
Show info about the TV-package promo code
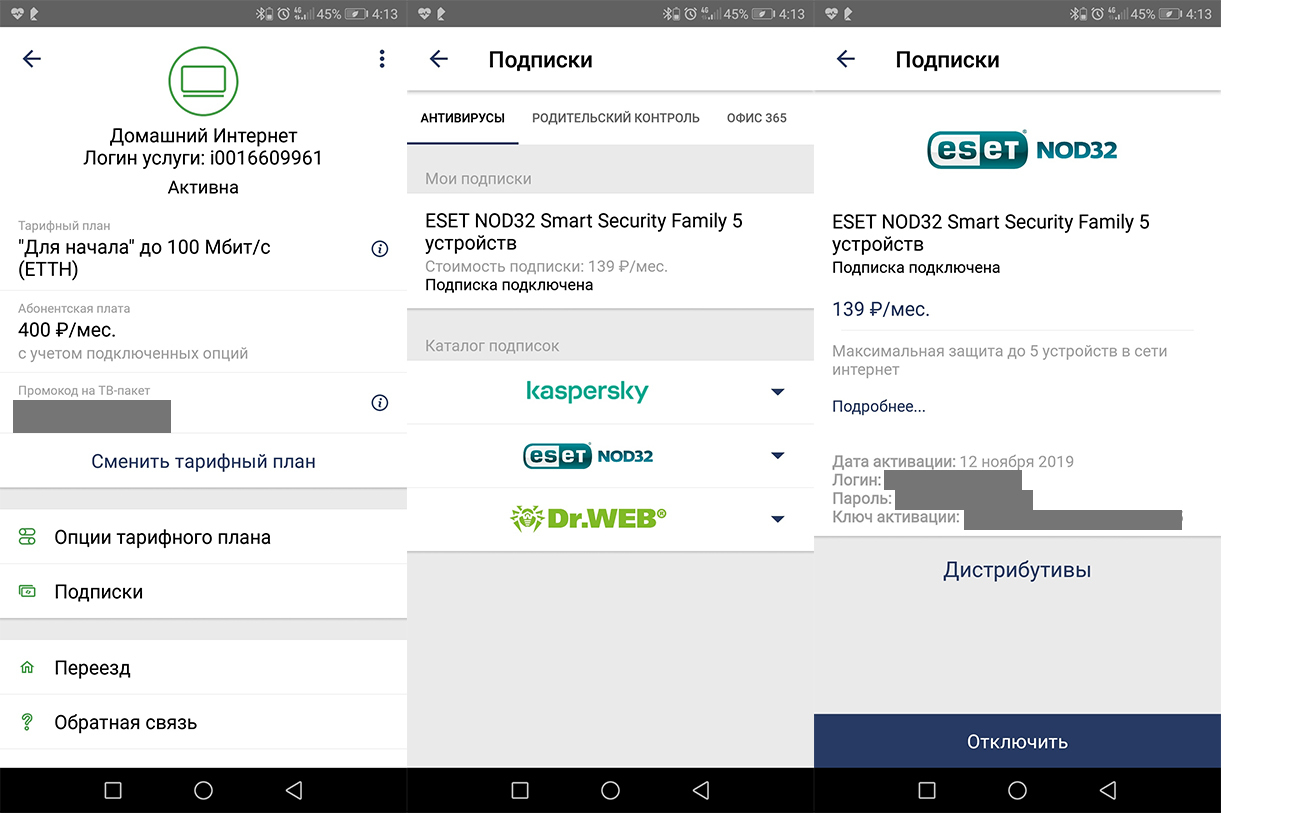coord(379,403)
